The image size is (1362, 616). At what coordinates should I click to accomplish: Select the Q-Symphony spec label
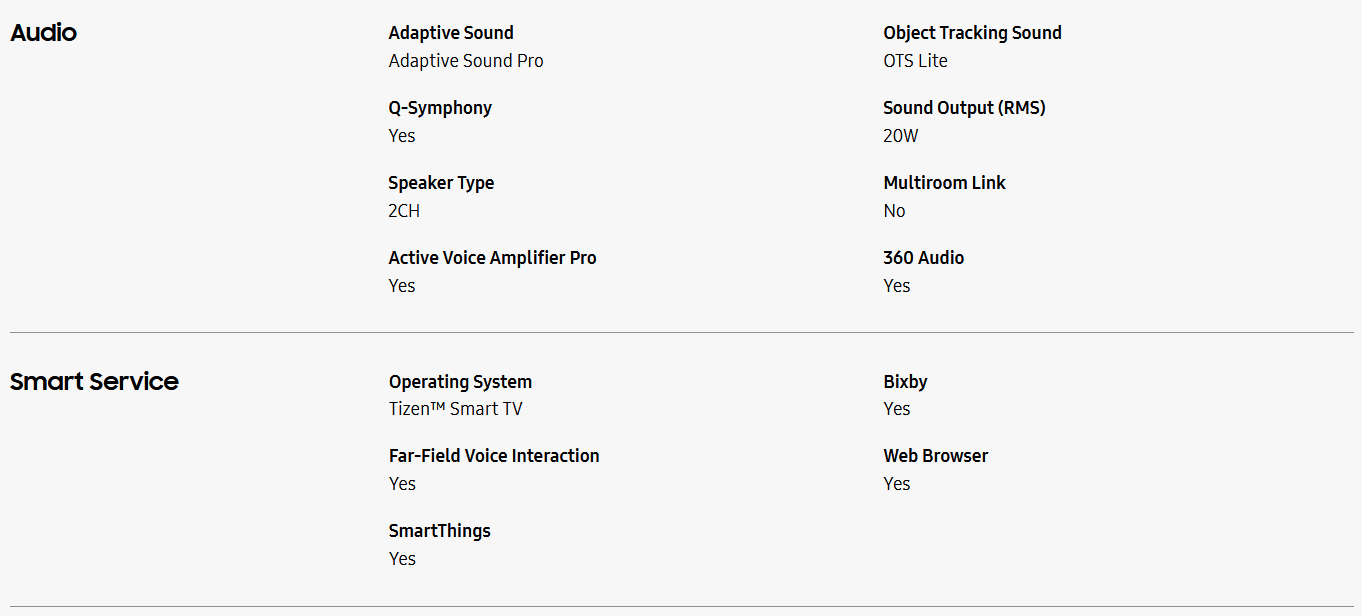pyautogui.click(x=440, y=108)
